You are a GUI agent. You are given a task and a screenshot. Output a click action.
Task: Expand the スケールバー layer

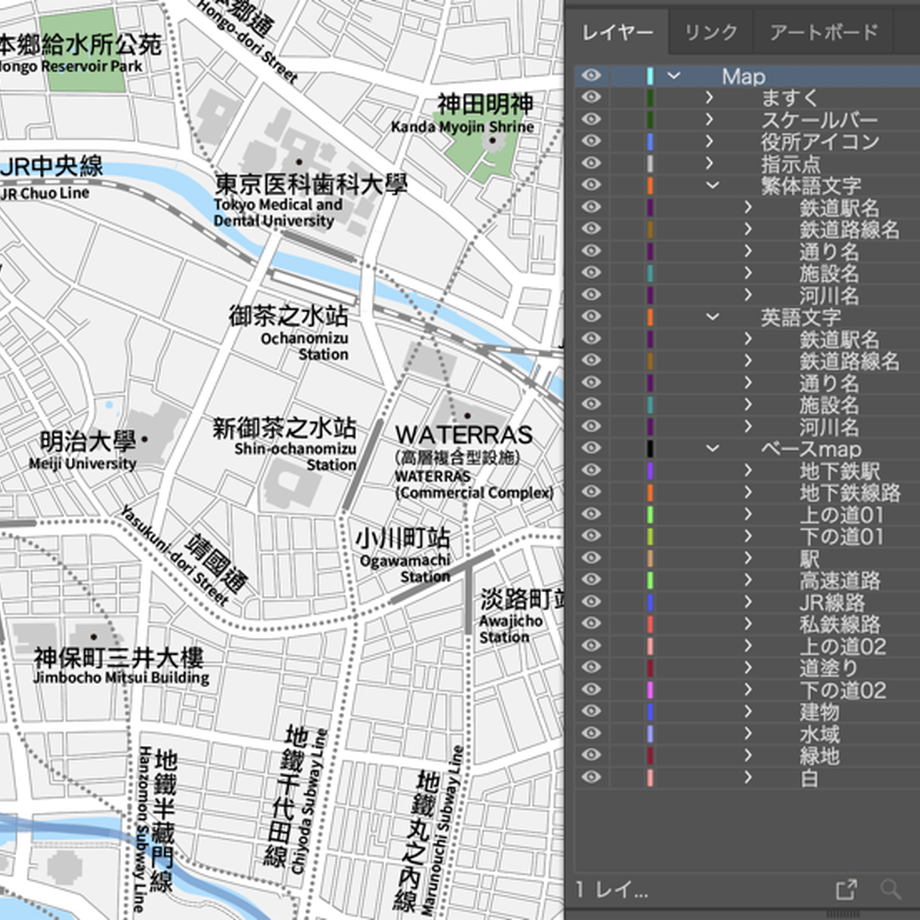(x=709, y=120)
